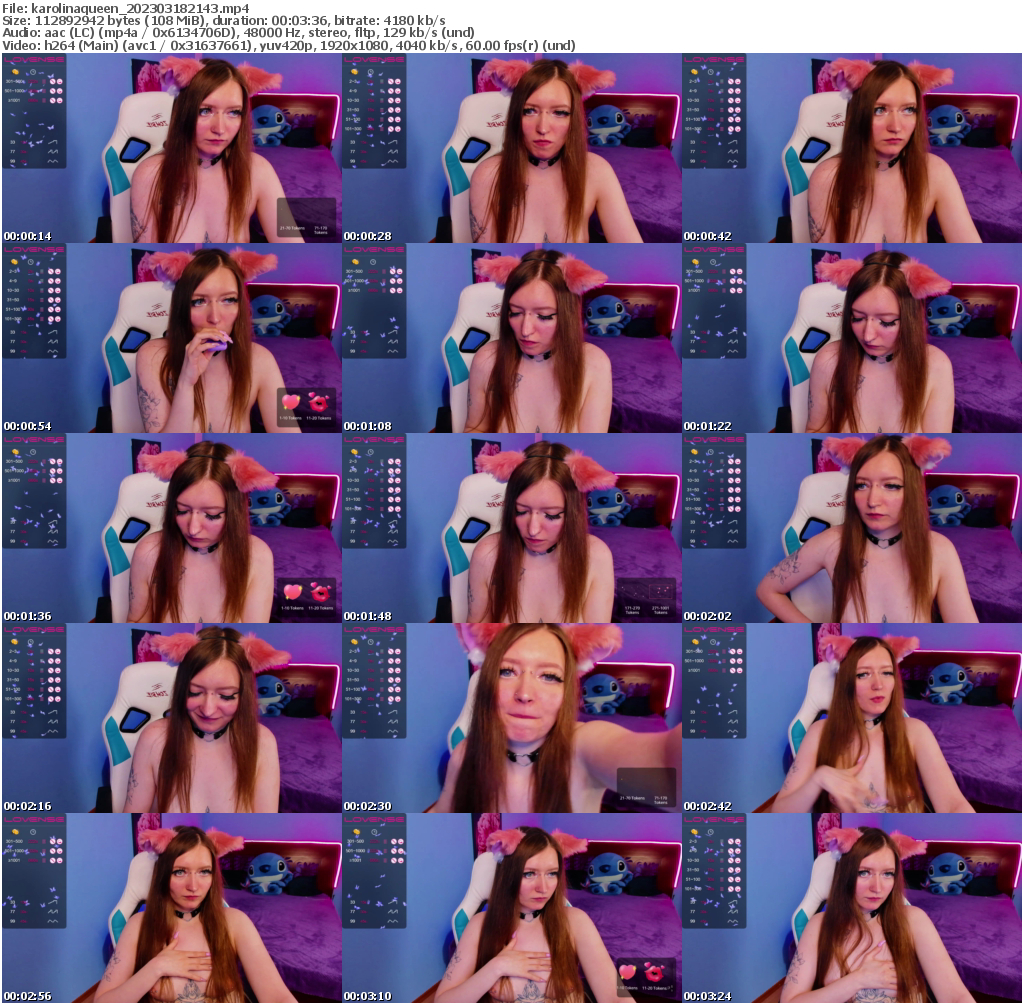
Task: Click the gentle waveform icon beside 33 tokens
Action: click(x=53, y=143)
